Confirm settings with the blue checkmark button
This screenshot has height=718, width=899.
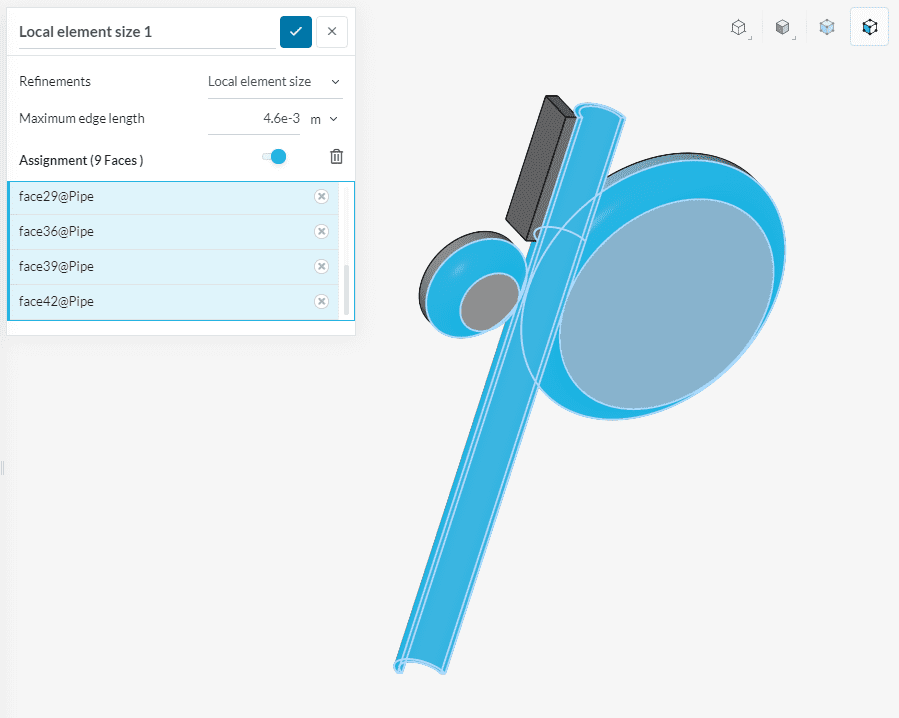(296, 32)
